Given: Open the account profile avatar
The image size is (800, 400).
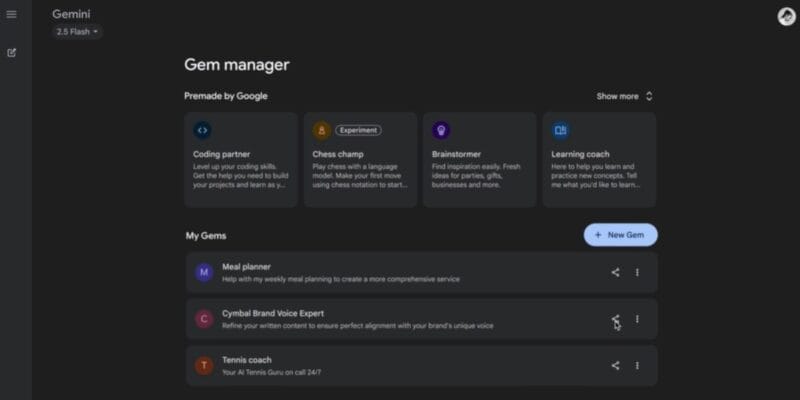Looking at the screenshot, I should click(x=786, y=16).
